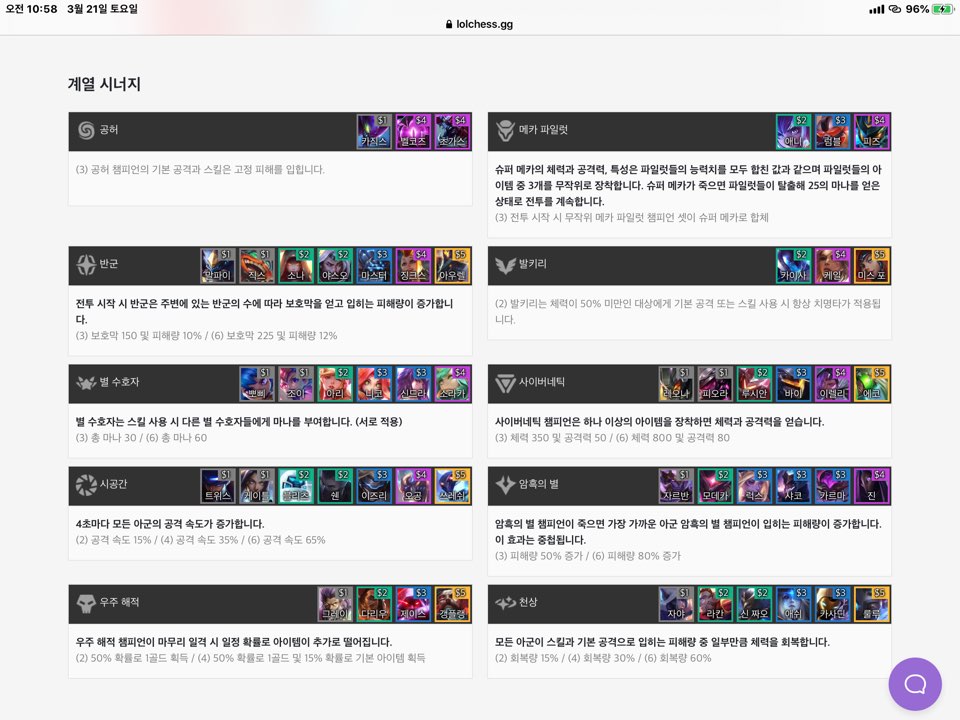Viewport: 960px width, 720px height.
Task: Click the 메카 파일럿 trait emblem
Action: [x=505, y=130]
